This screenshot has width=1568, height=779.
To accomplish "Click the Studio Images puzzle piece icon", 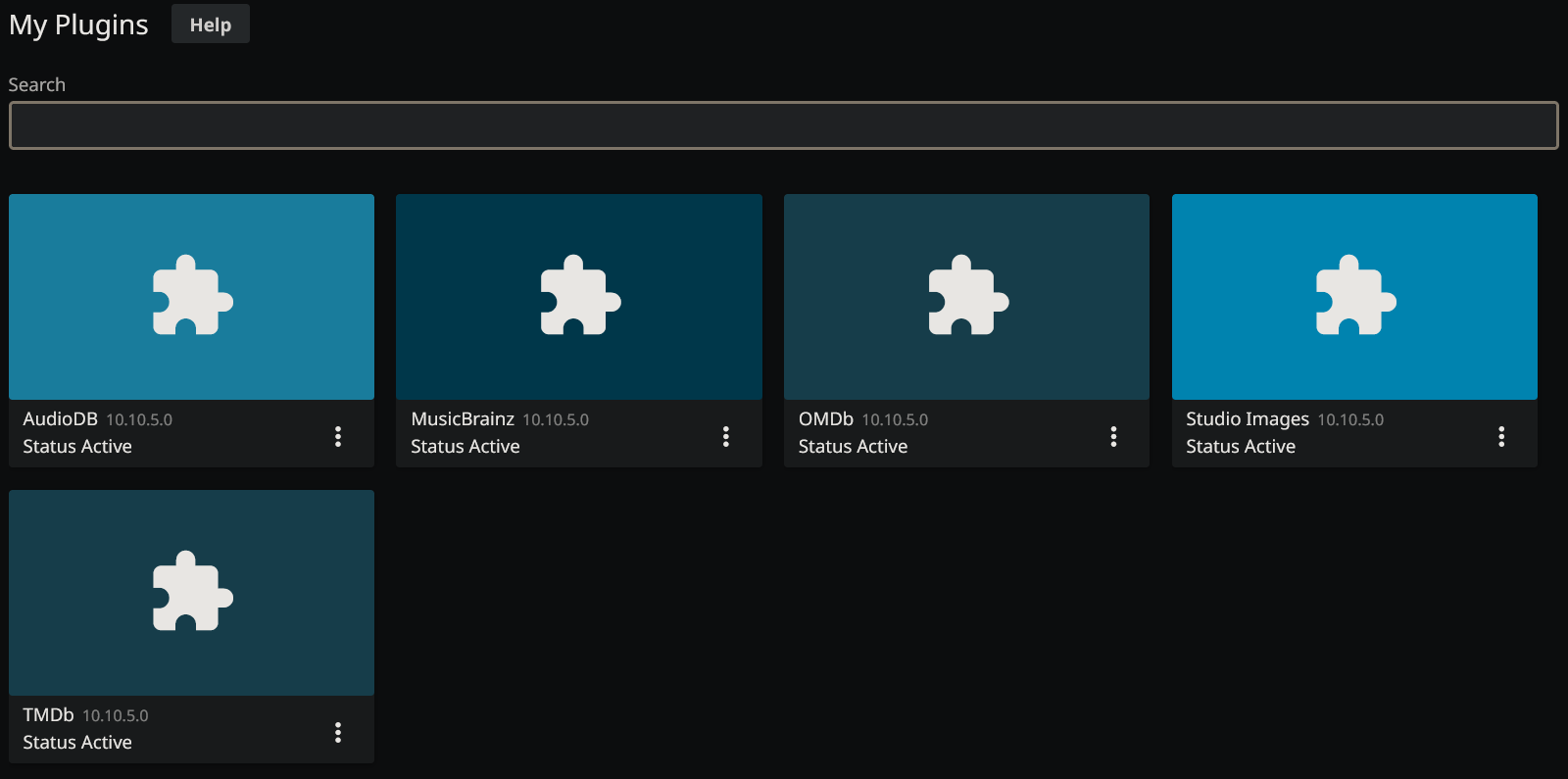I will point(1355,296).
